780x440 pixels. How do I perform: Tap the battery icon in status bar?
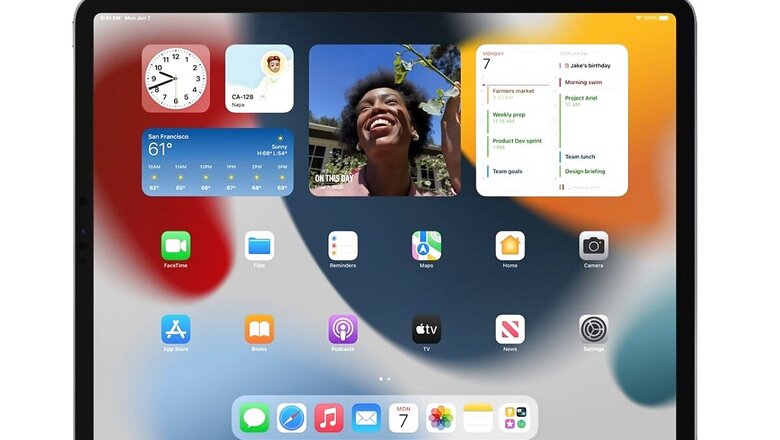point(664,18)
